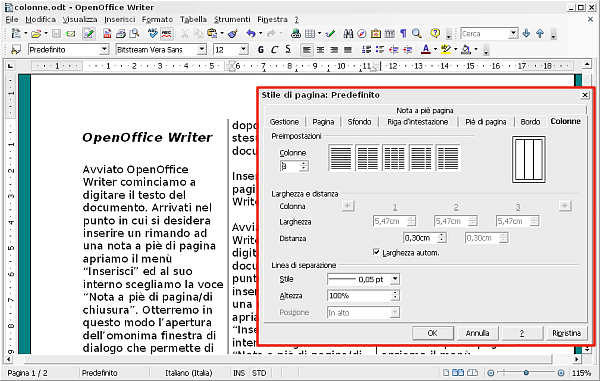The width and height of the screenshot is (600, 381).
Task: Toggle STD selection mode in status bar
Action: 259,373
